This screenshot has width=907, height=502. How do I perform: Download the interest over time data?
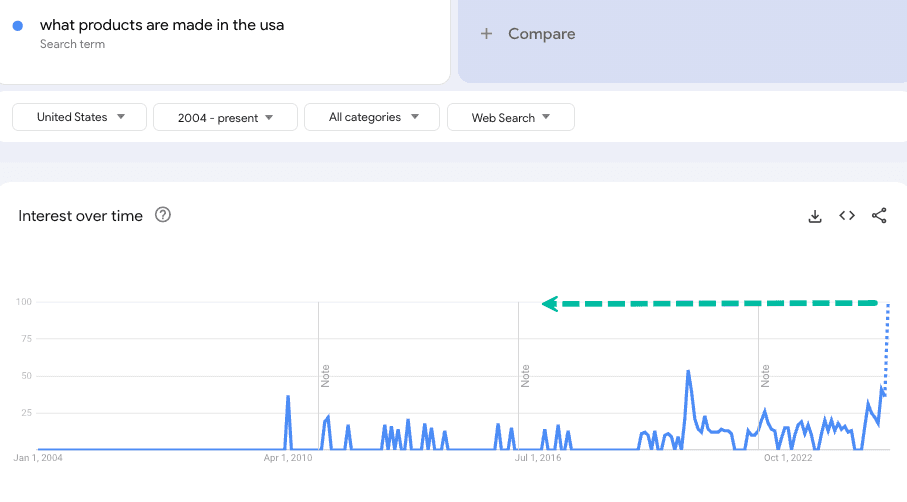[815, 216]
